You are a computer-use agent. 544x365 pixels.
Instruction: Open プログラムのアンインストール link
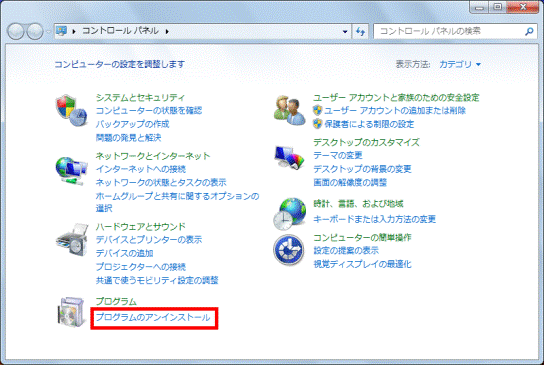153,317
